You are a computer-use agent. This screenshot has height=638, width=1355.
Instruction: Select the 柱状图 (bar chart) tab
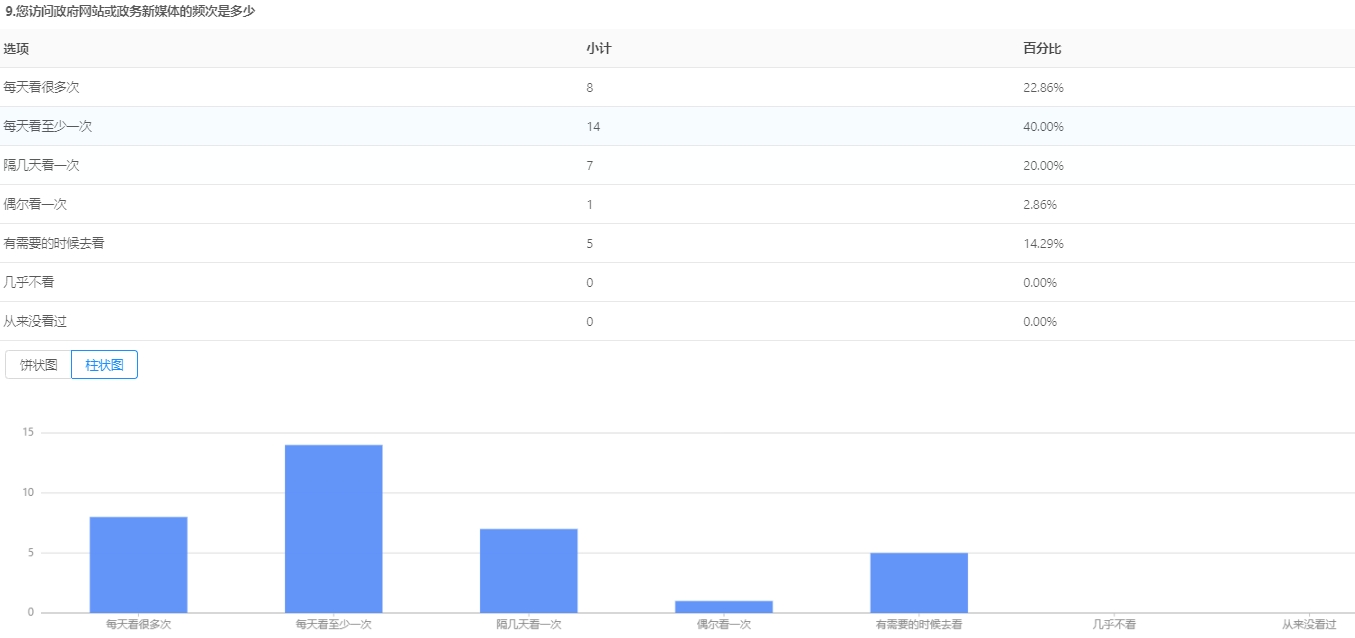[104, 365]
